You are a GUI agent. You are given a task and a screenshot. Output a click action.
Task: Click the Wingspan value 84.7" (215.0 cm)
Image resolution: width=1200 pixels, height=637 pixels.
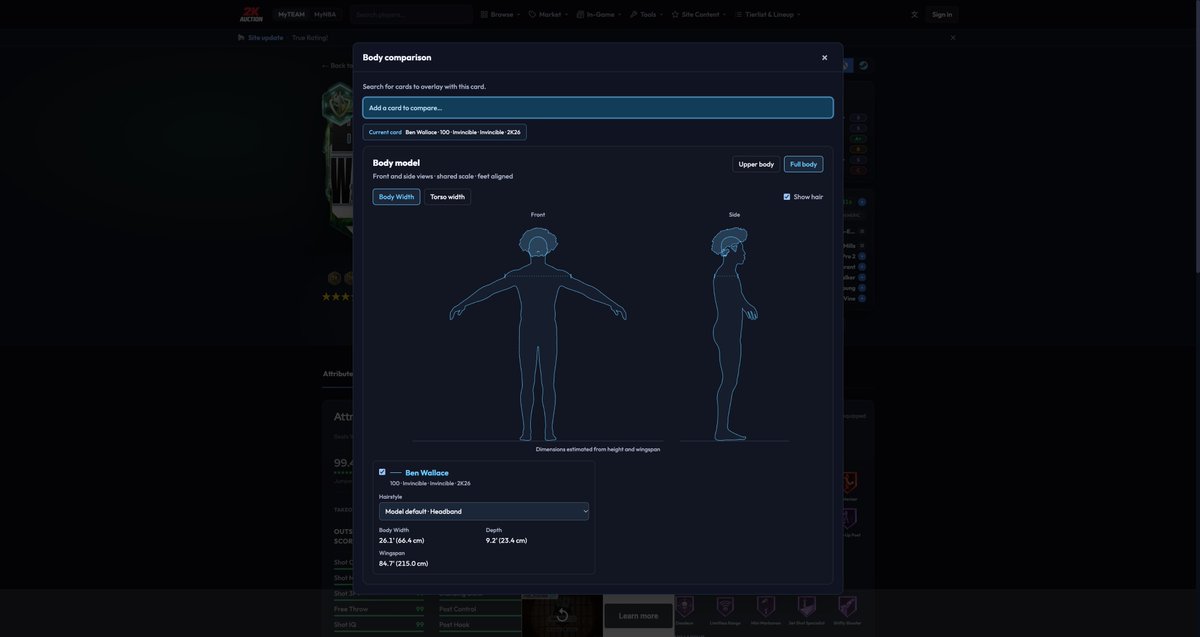coord(403,564)
